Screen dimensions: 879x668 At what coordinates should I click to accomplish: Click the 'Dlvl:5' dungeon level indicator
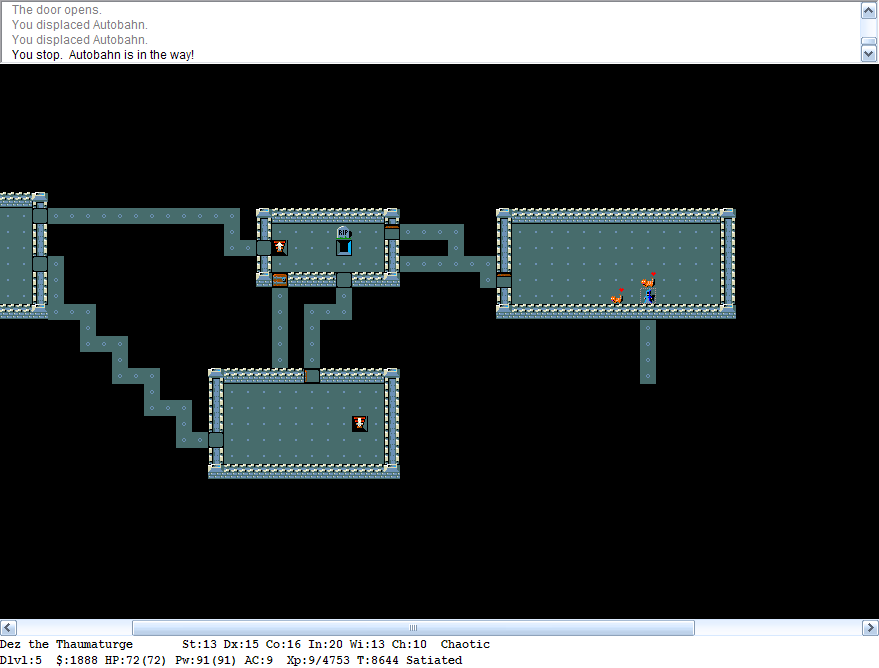(x=21, y=660)
